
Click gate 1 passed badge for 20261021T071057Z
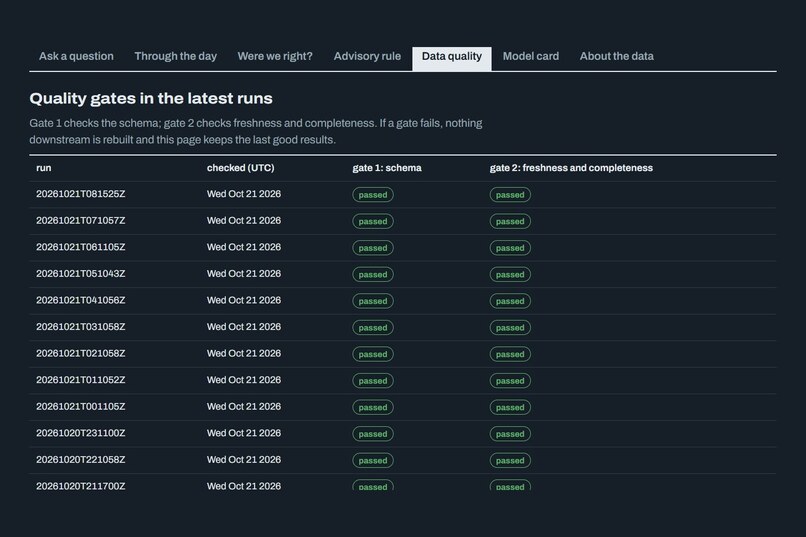point(373,221)
